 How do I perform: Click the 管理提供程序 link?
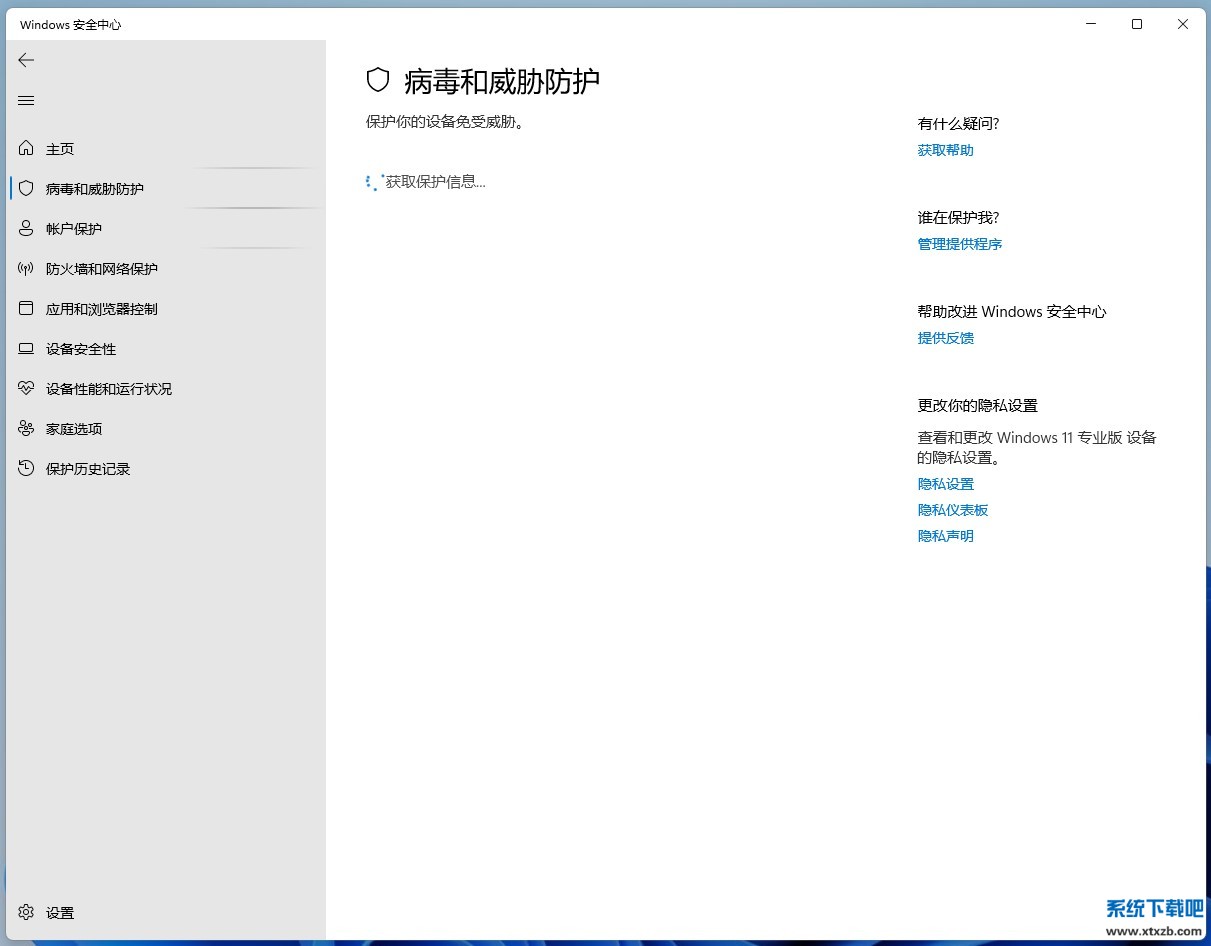tap(959, 244)
